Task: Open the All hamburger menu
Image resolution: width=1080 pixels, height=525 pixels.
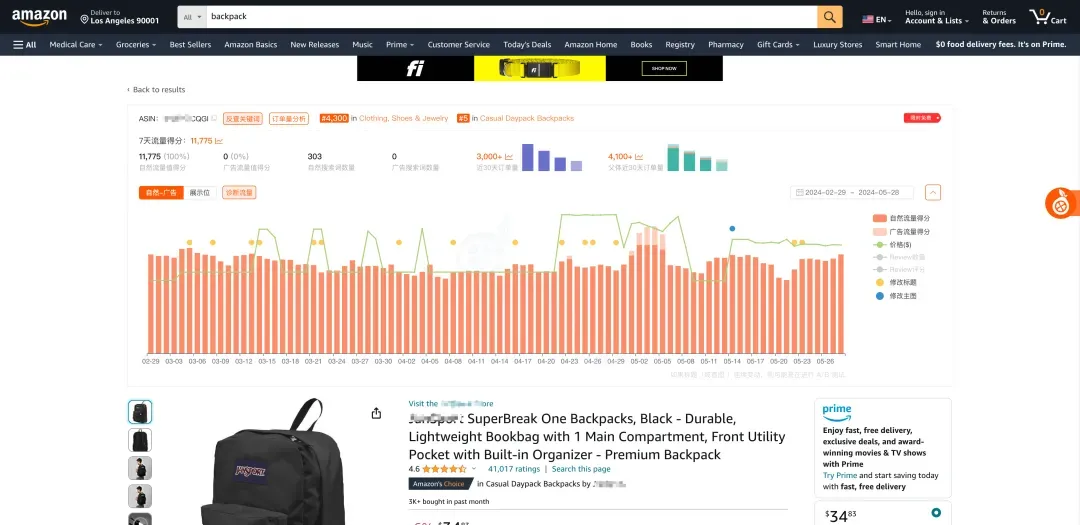Action: (x=25, y=45)
